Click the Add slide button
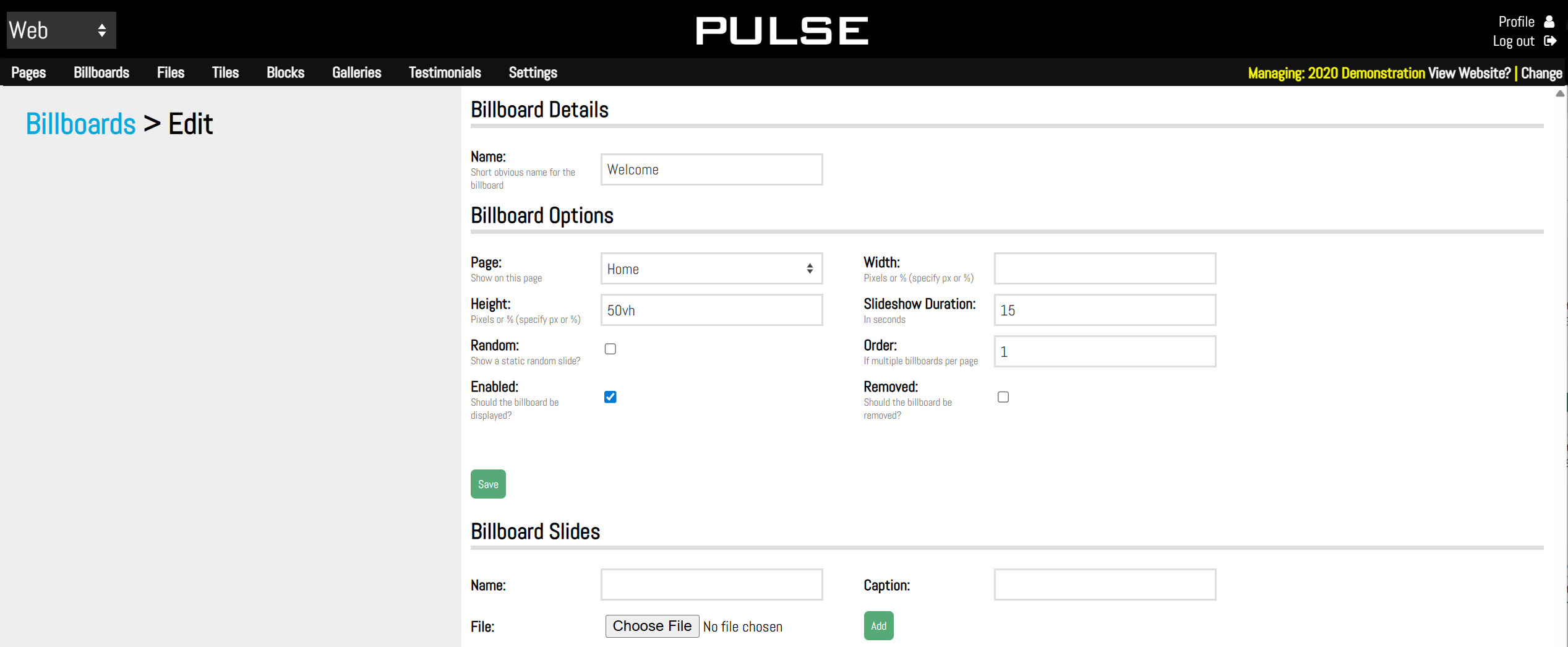The width and height of the screenshot is (1568, 647). pos(878,626)
